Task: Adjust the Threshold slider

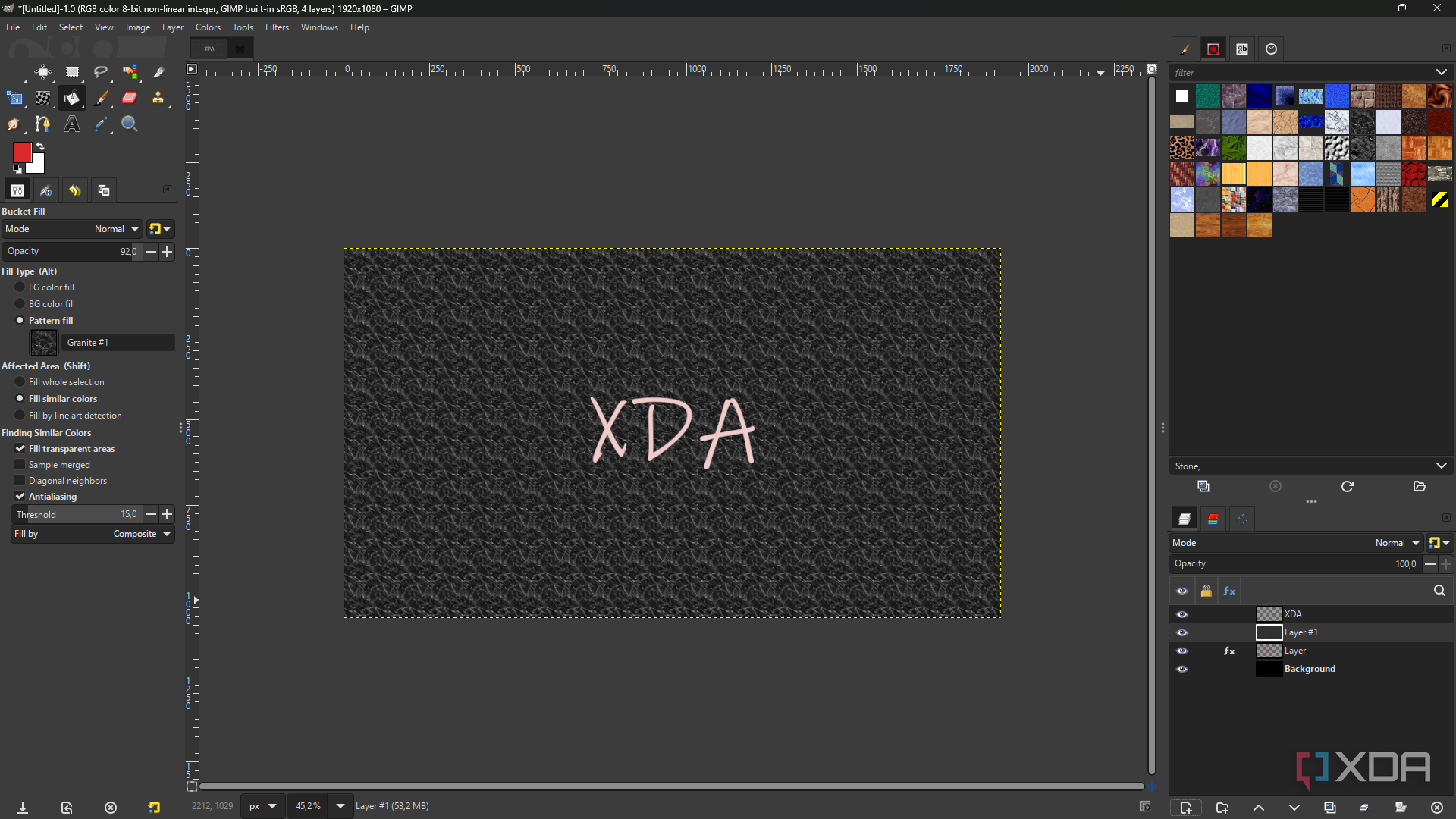Action: click(x=77, y=514)
